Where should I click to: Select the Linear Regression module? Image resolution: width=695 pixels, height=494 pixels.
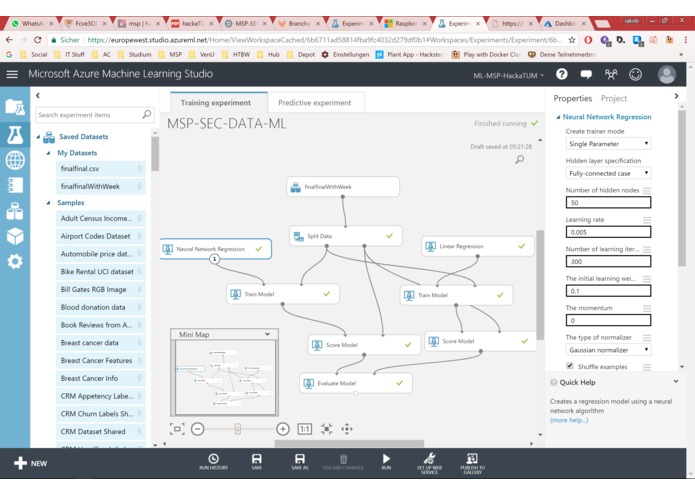click(x=477, y=246)
